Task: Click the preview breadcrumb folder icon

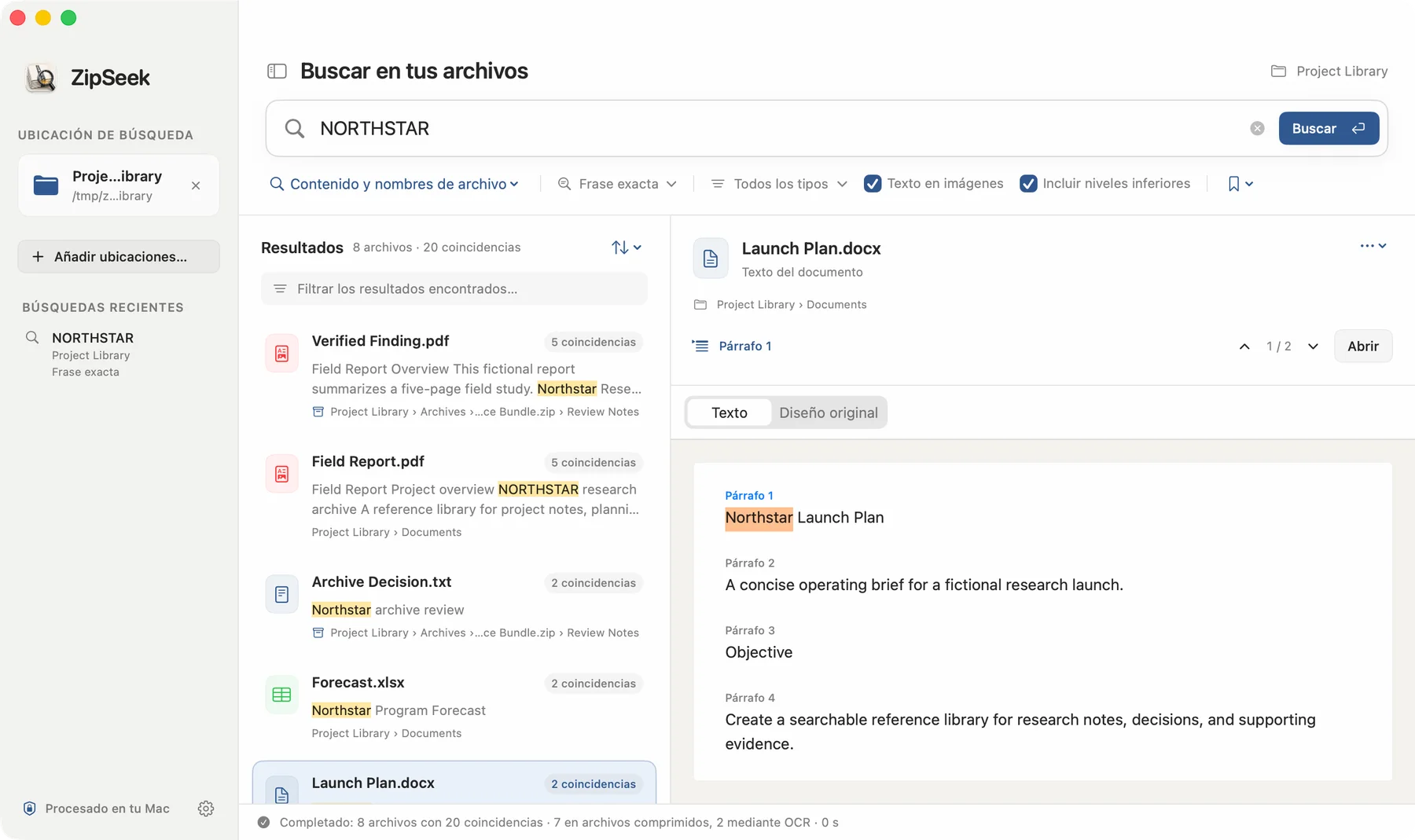Action: [x=700, y=305]
